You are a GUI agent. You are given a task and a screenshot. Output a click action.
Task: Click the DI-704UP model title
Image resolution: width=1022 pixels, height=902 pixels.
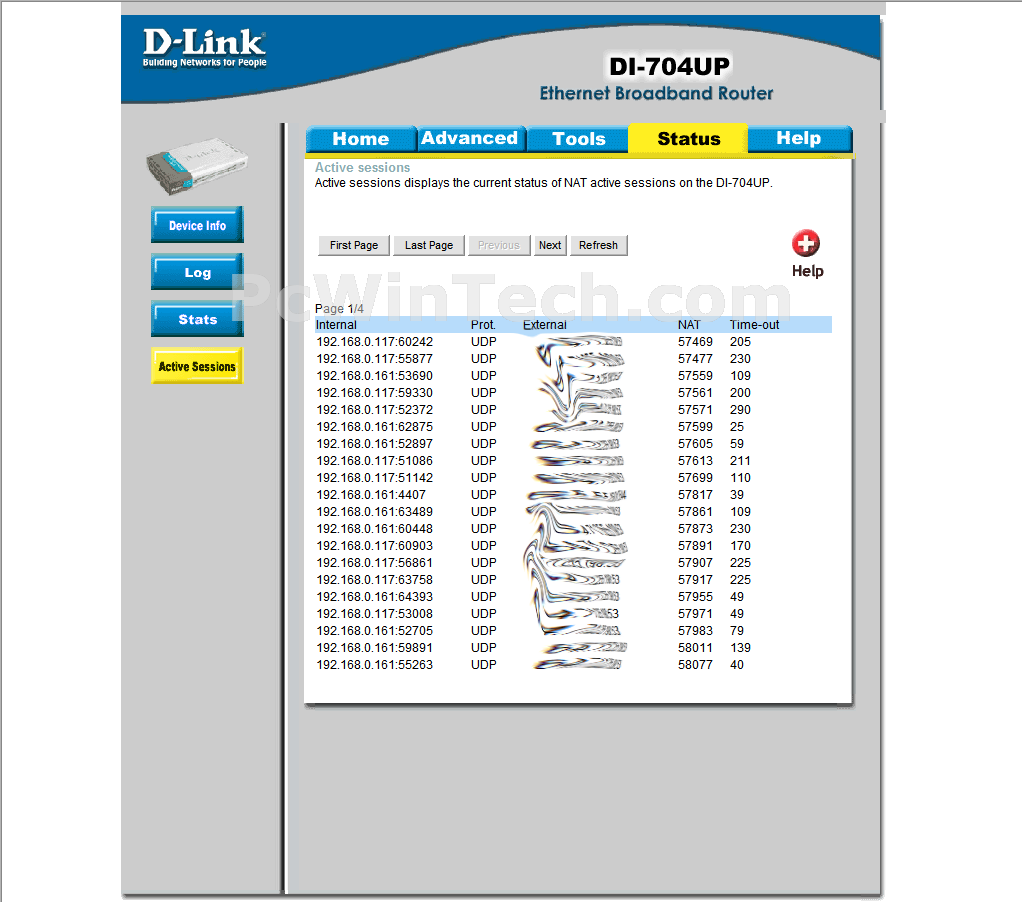(669, 66)
